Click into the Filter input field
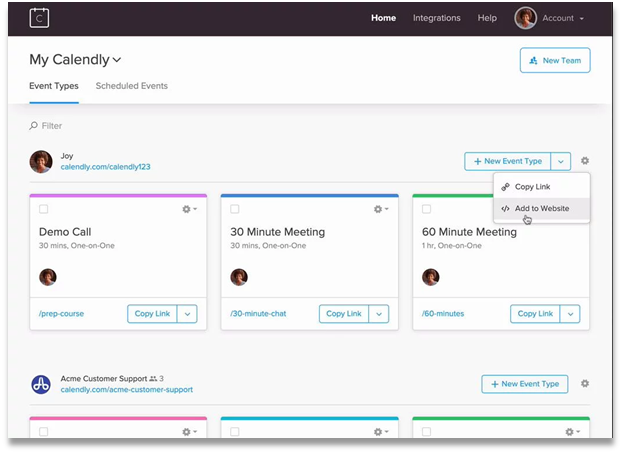Viewport: 622px width, 453px height. (x=52, y=126)
